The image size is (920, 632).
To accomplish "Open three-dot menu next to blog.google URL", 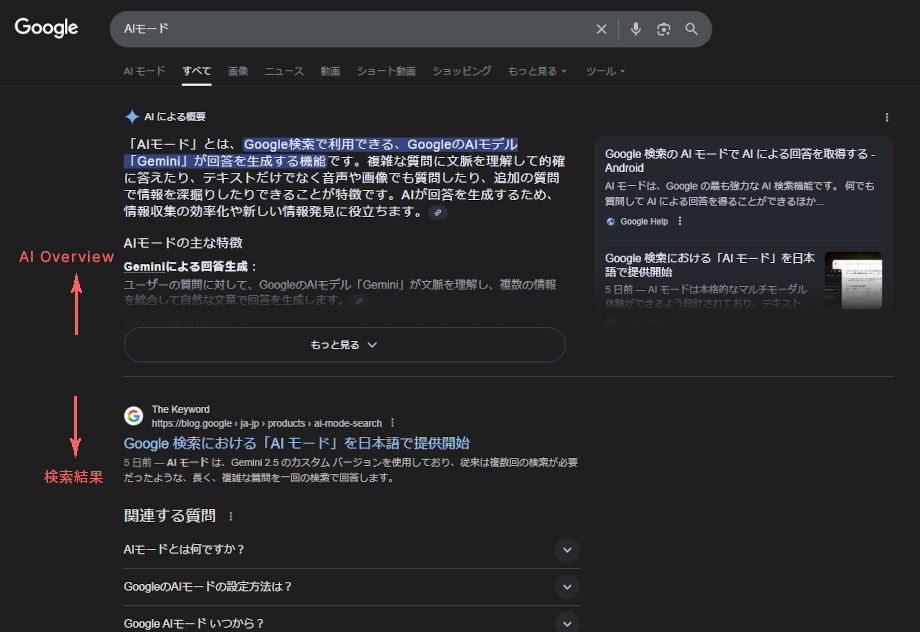I will coord(393,423).
